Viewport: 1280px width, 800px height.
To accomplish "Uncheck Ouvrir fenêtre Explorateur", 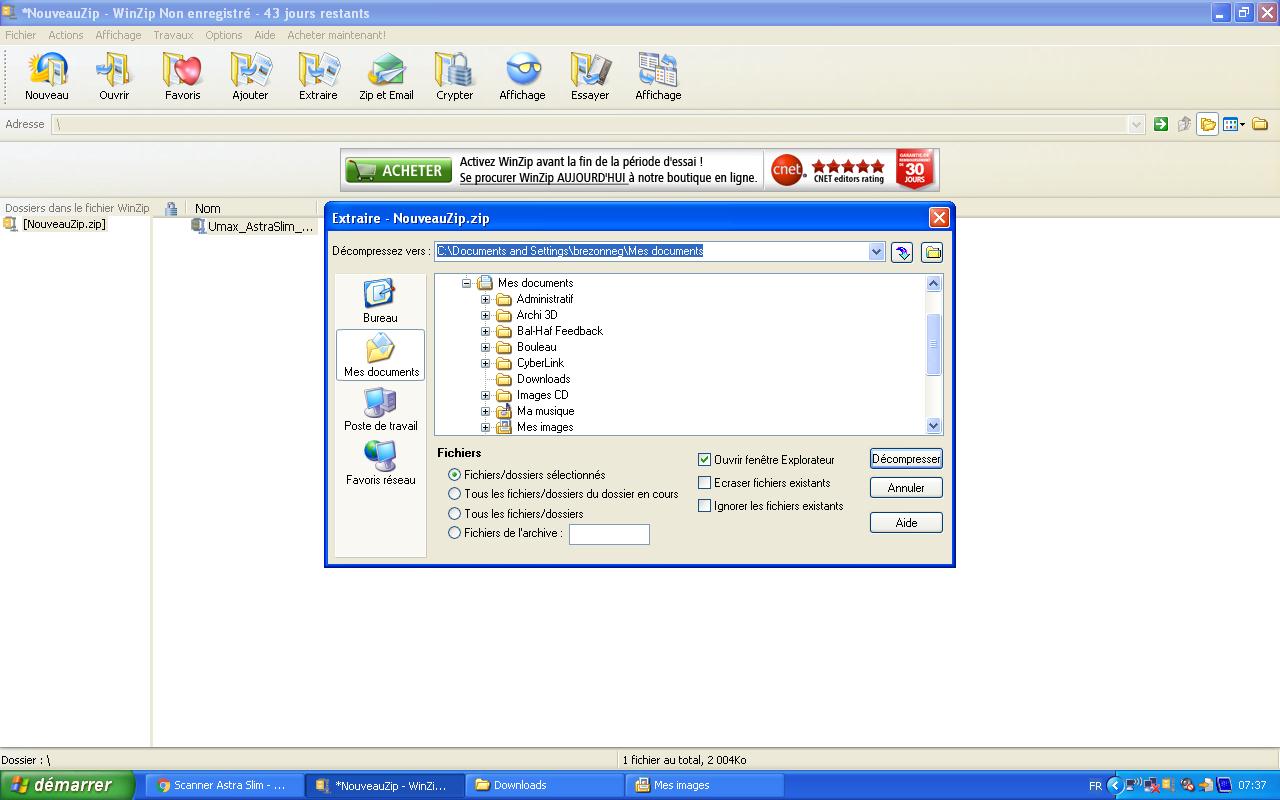I will (x=704, y=460).
